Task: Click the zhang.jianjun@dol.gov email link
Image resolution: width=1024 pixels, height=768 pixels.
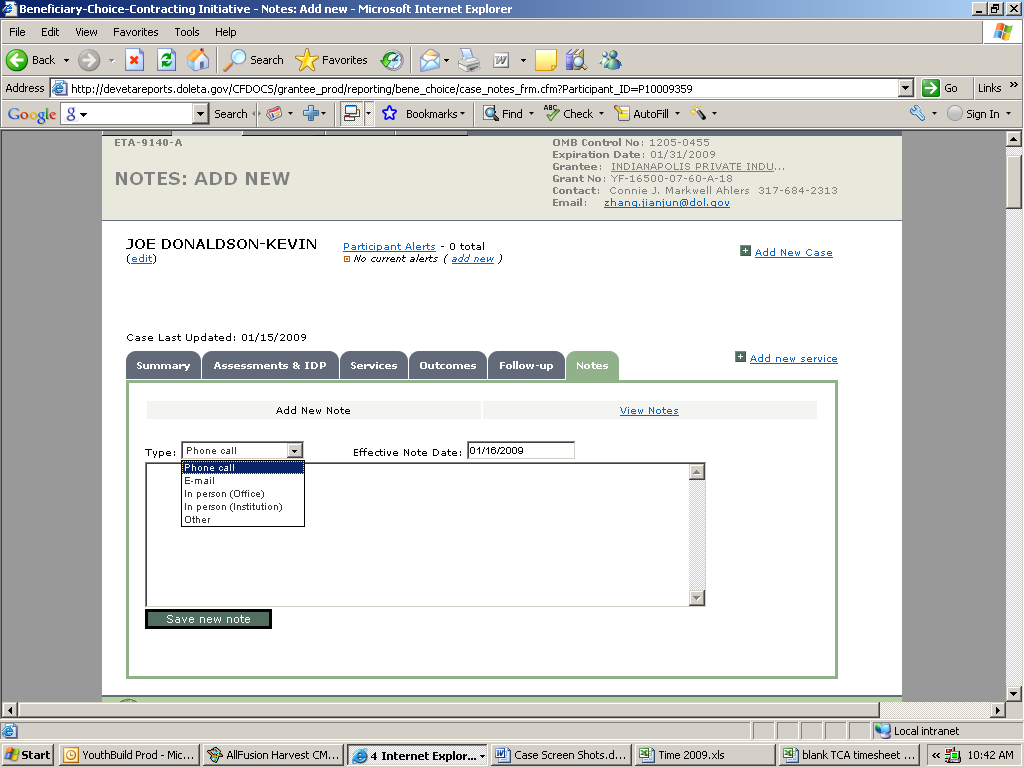Action: (x=667, y=202)
